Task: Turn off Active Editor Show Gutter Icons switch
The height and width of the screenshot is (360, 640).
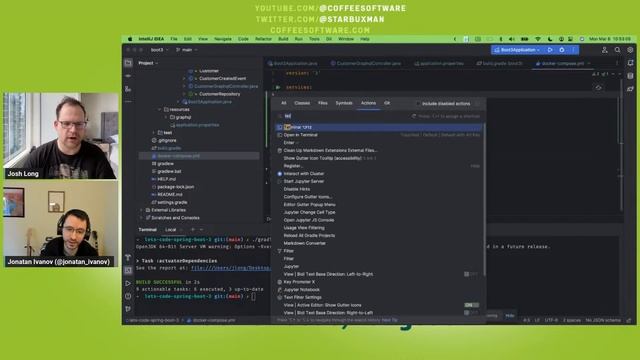Action: pos(471,305)
